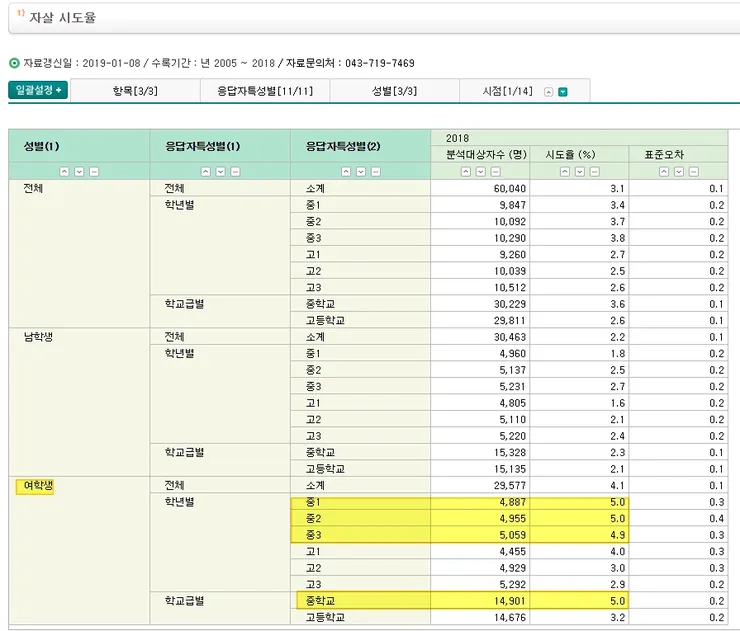
Task: Click the 성별(1) column header
Action: pyautogui.click(x=79, y=146)
